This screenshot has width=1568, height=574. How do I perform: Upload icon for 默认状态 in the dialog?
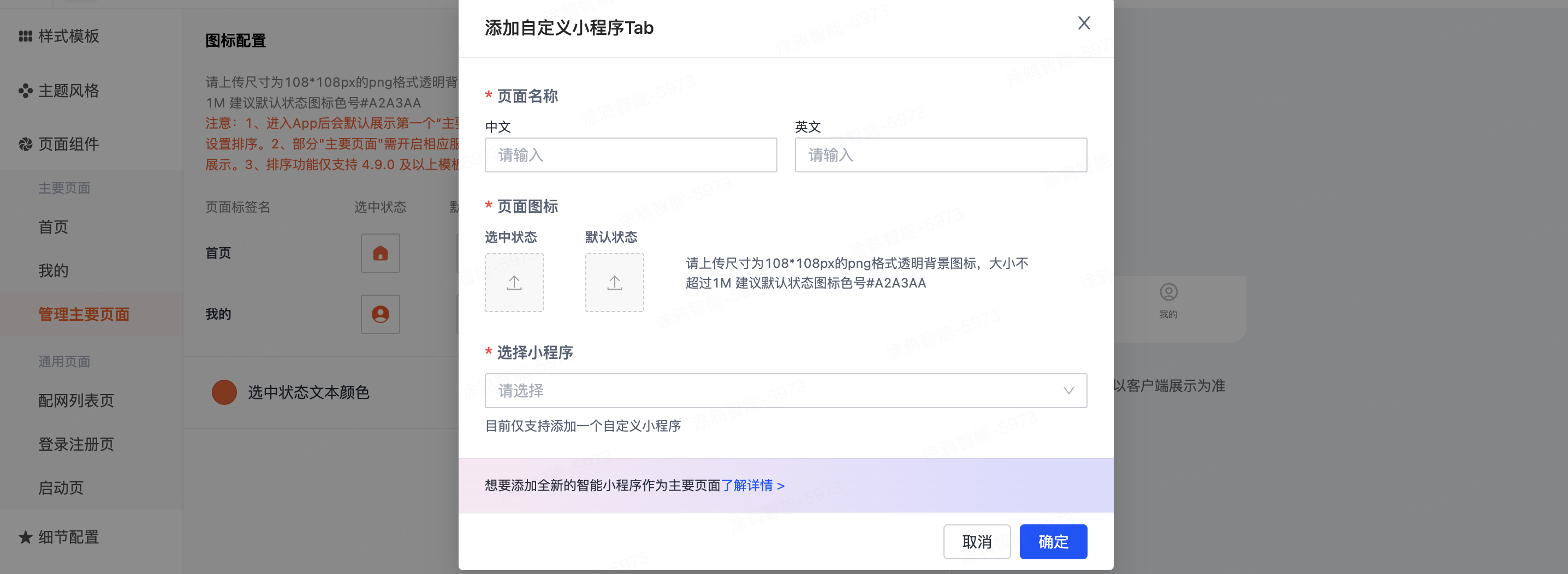coord(614,282)
